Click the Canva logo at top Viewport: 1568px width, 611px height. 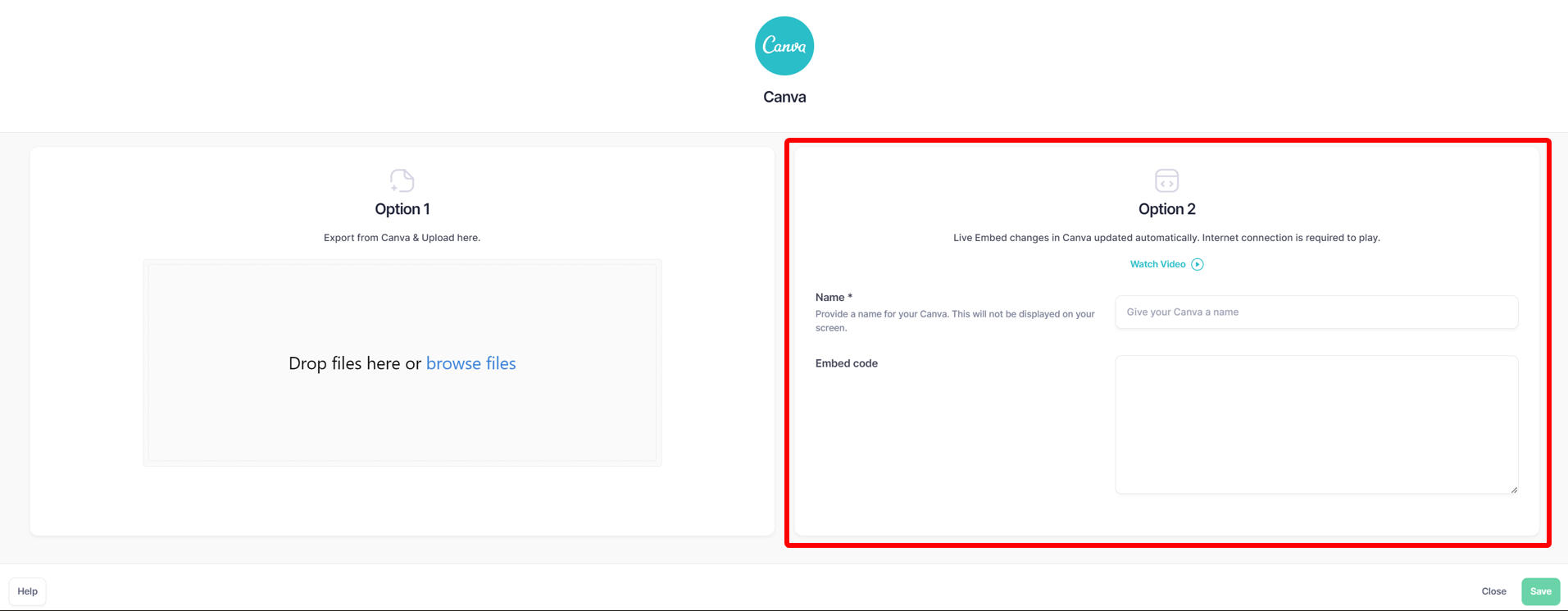[x=784, y=46]
